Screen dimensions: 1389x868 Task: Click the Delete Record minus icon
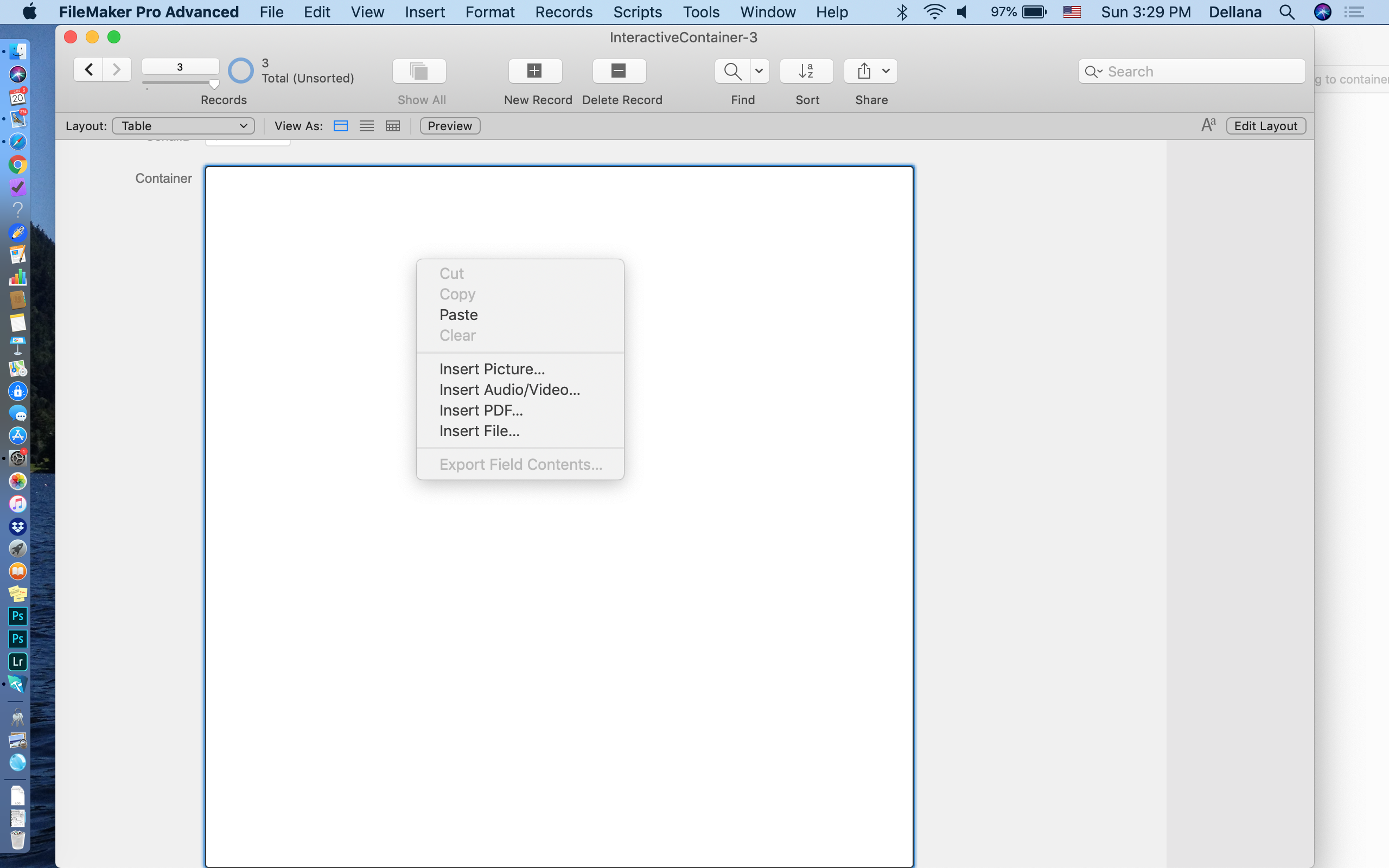[x=618, y=71]
